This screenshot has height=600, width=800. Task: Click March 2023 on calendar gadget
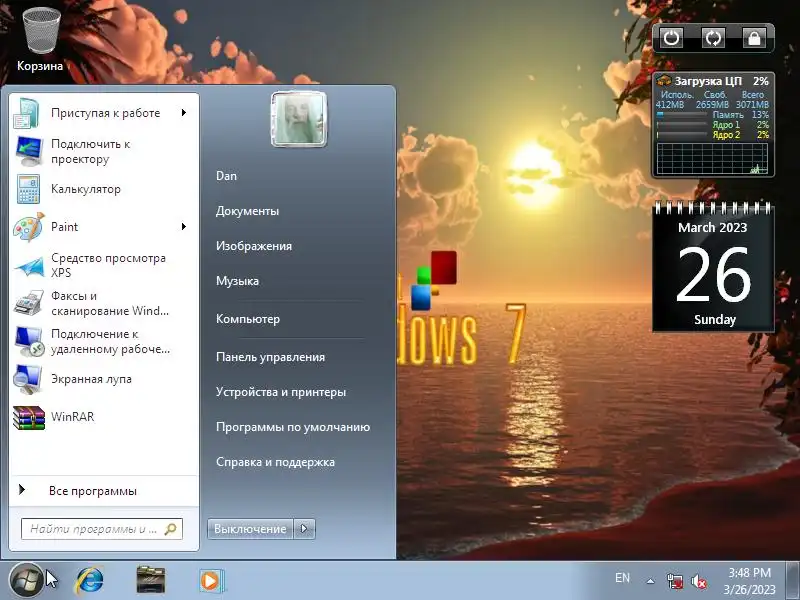pyautogui.click(x=713, y=228)
